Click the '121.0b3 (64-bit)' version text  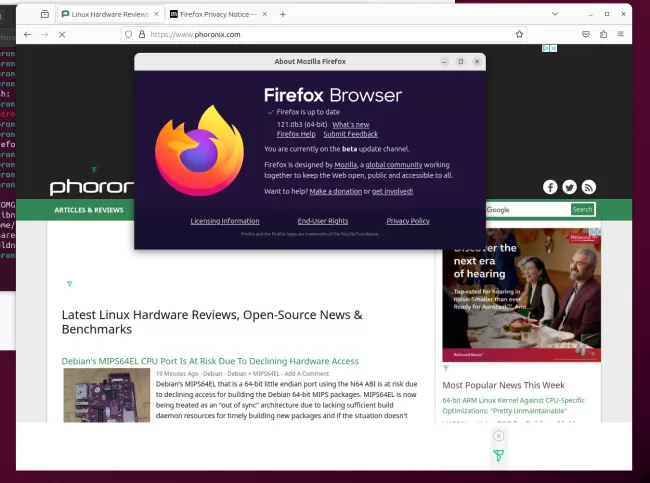coord(302,125)
